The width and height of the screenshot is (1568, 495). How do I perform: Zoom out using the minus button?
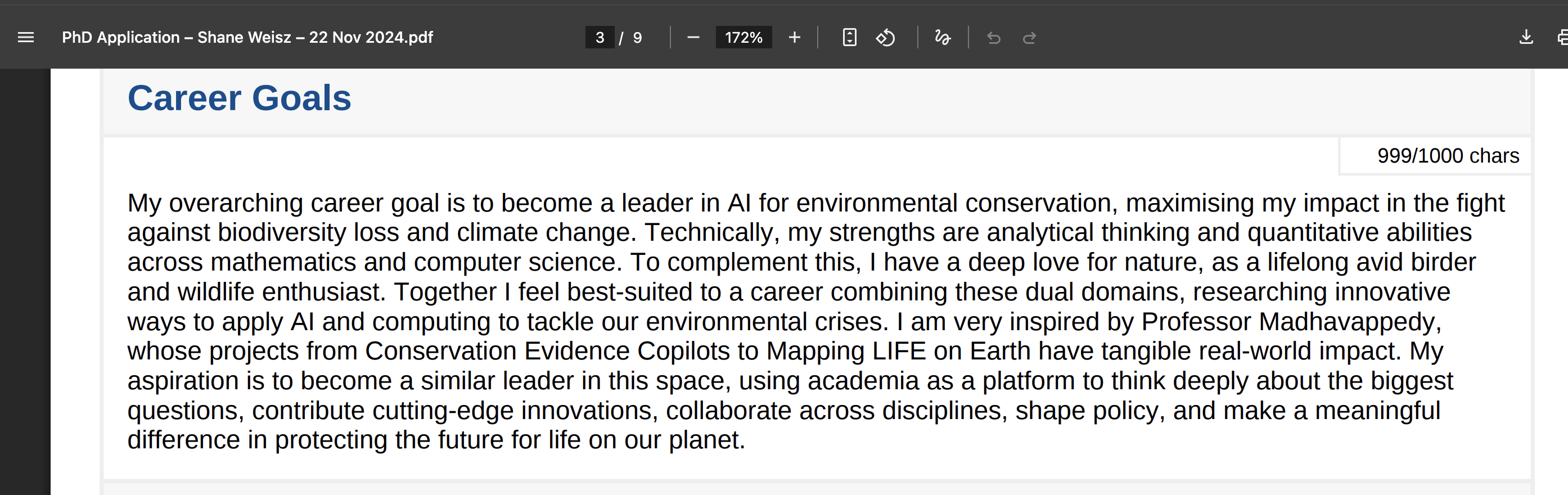click(x=694, y=37)
